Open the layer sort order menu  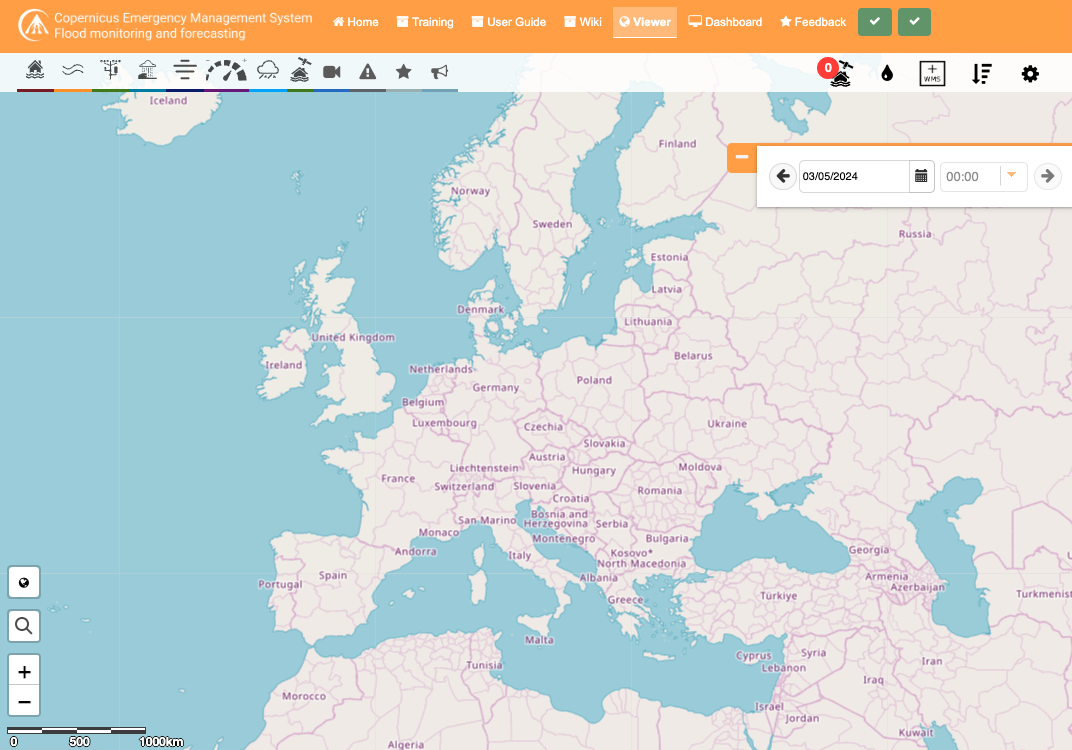[x=982, y=73]
